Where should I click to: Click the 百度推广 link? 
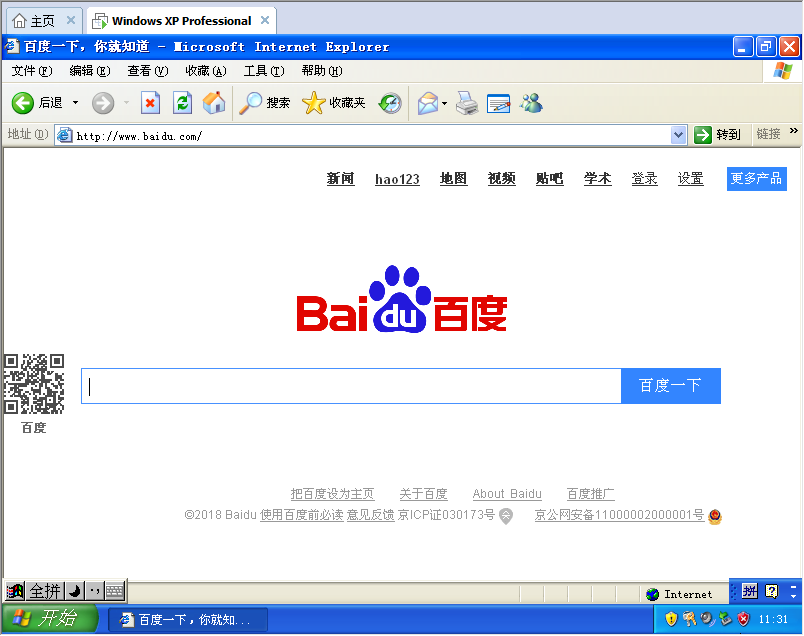591,494
